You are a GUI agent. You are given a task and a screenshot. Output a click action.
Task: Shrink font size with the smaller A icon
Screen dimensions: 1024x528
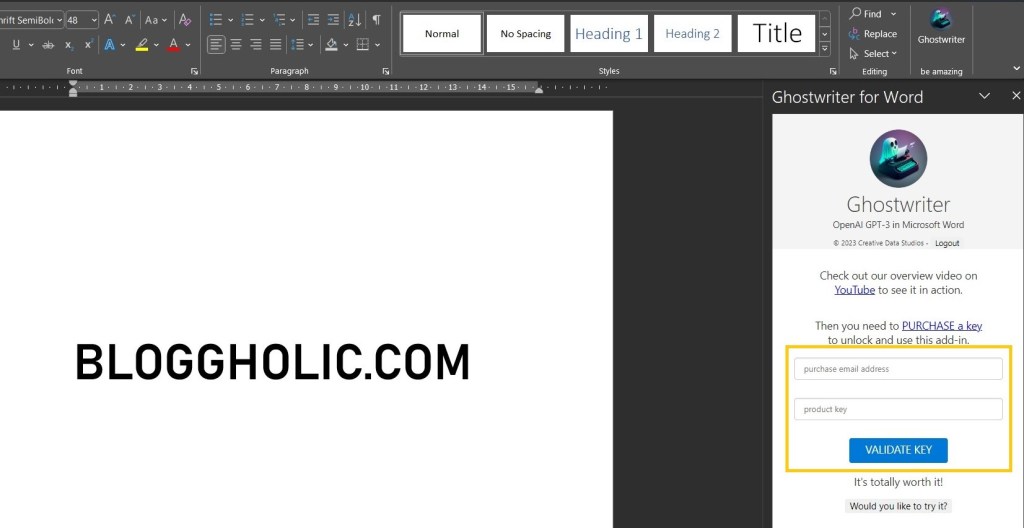[129, 20]
